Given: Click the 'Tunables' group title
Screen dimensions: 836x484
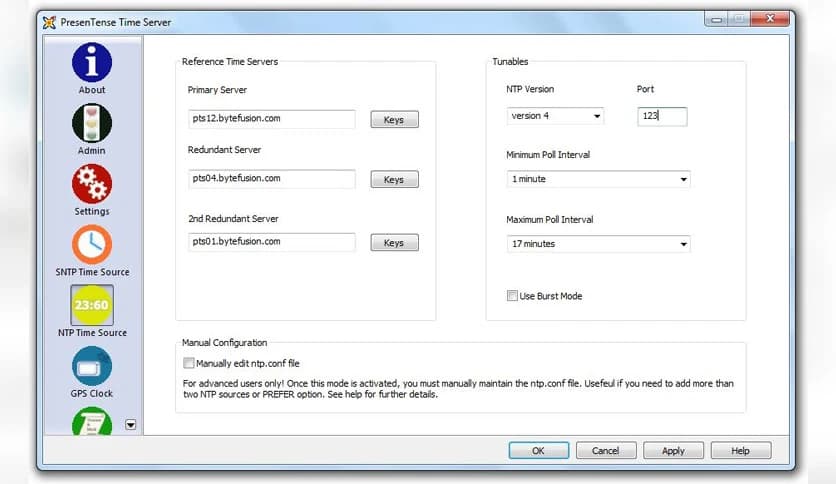Looking at the screenshot, I should tap(510, 61).
